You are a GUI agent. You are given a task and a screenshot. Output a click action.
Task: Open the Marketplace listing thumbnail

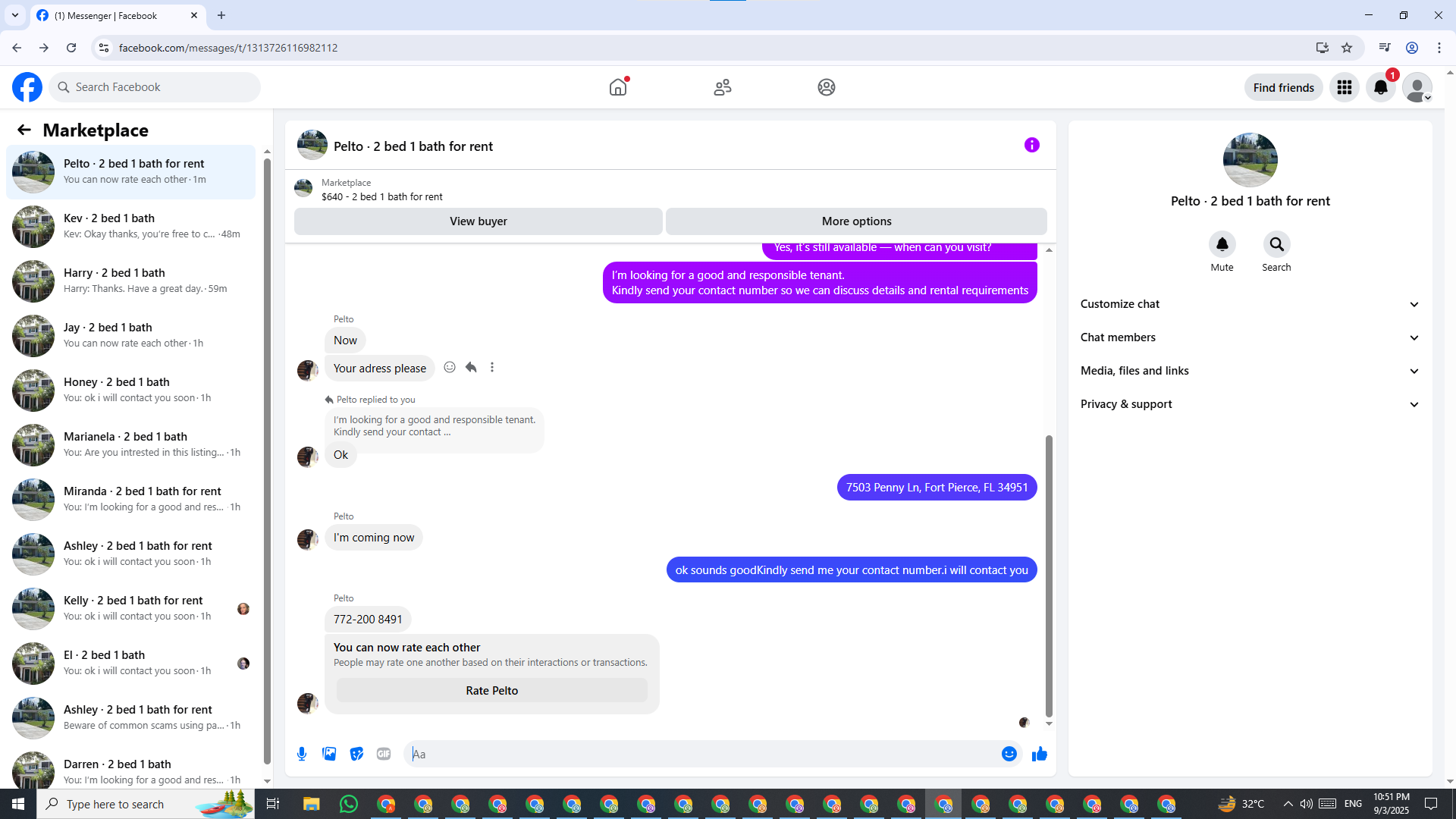[303, 189]
